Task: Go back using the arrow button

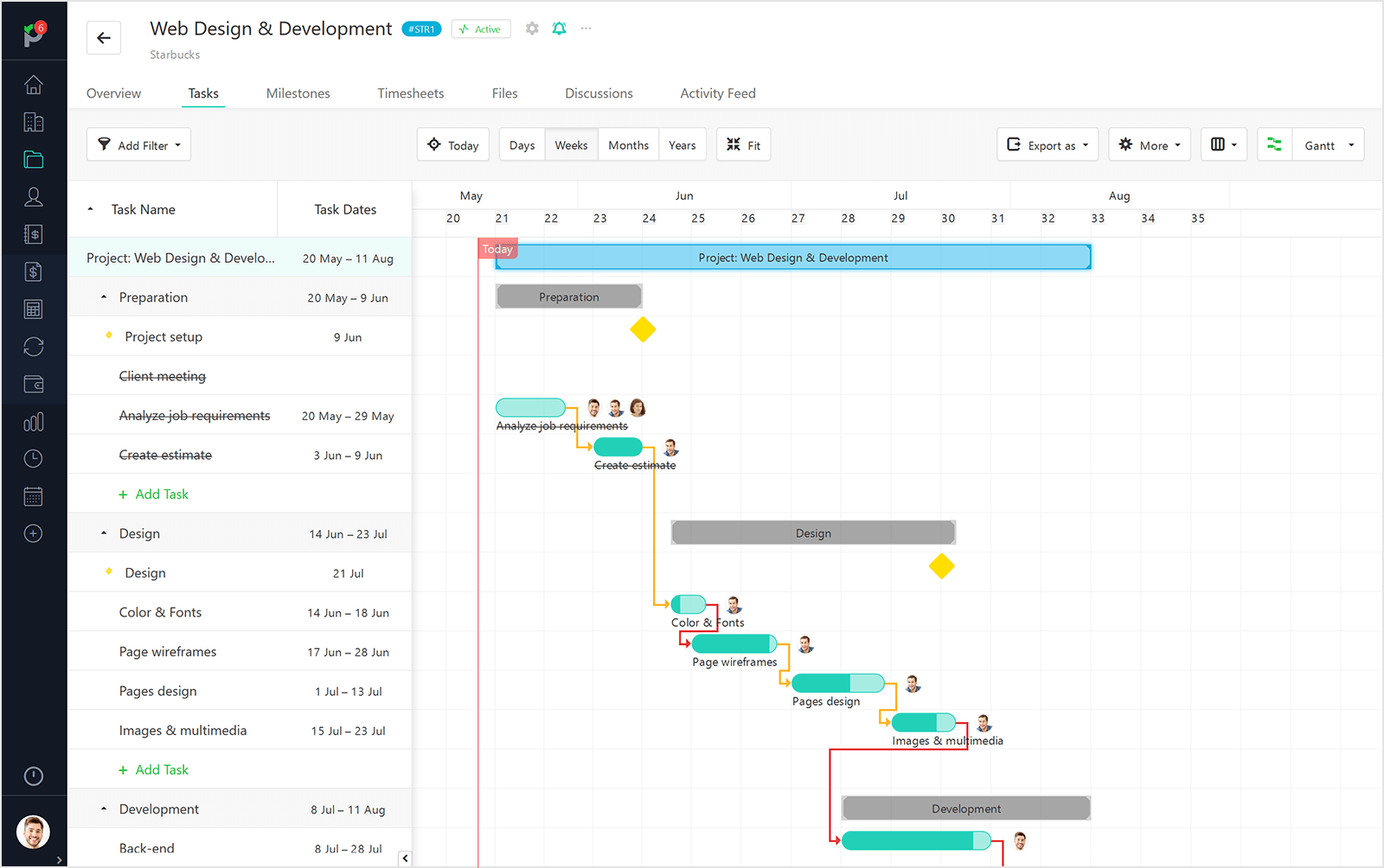Action: pyautogui.click(x=104, y=38)
